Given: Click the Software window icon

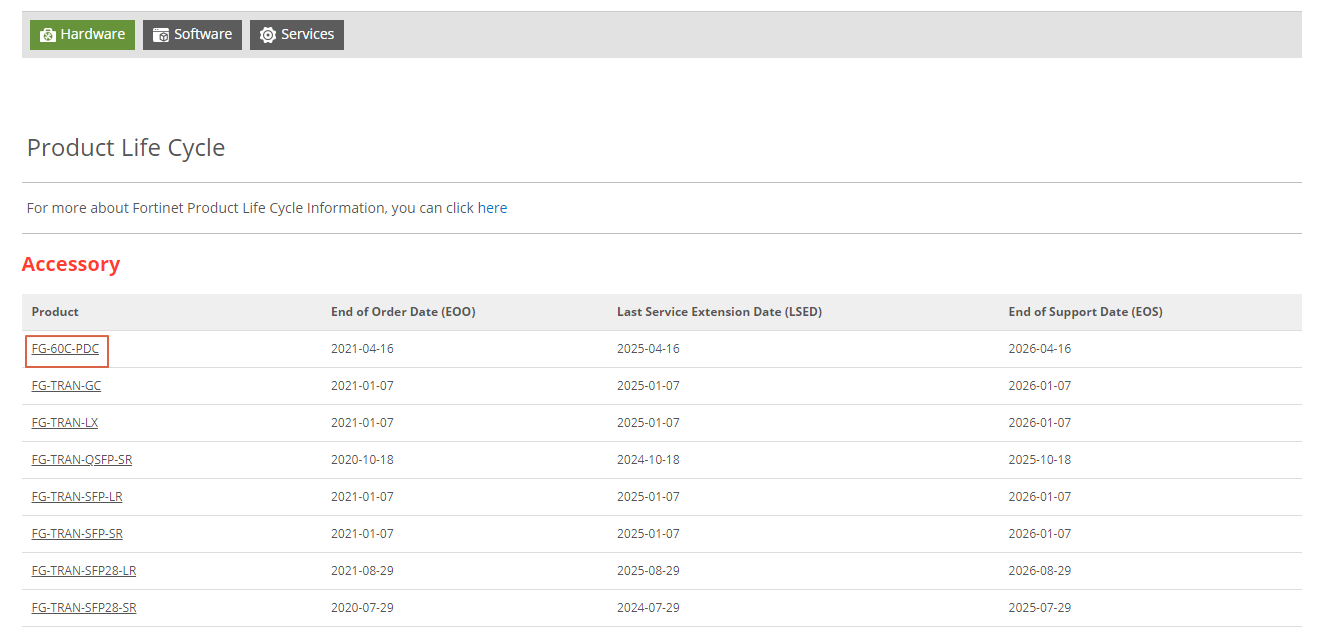Looking at the screenshot, I should tap(161, 35).
